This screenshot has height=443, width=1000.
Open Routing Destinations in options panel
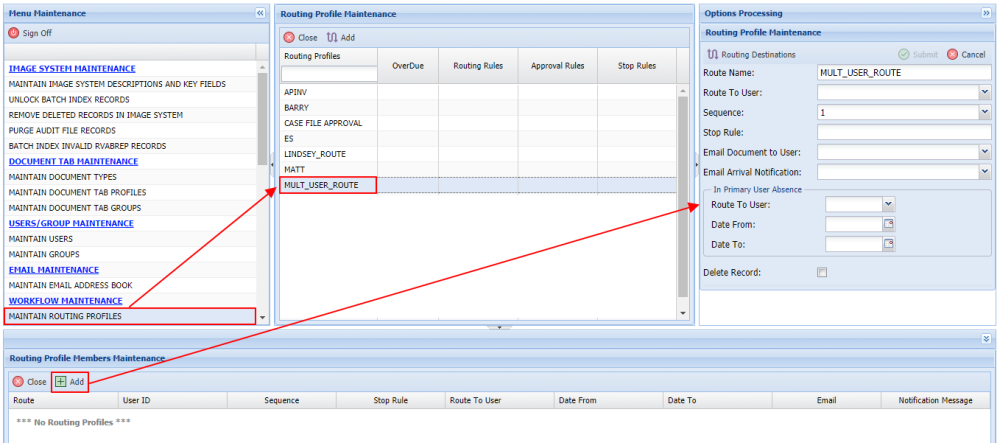(752, 55)
